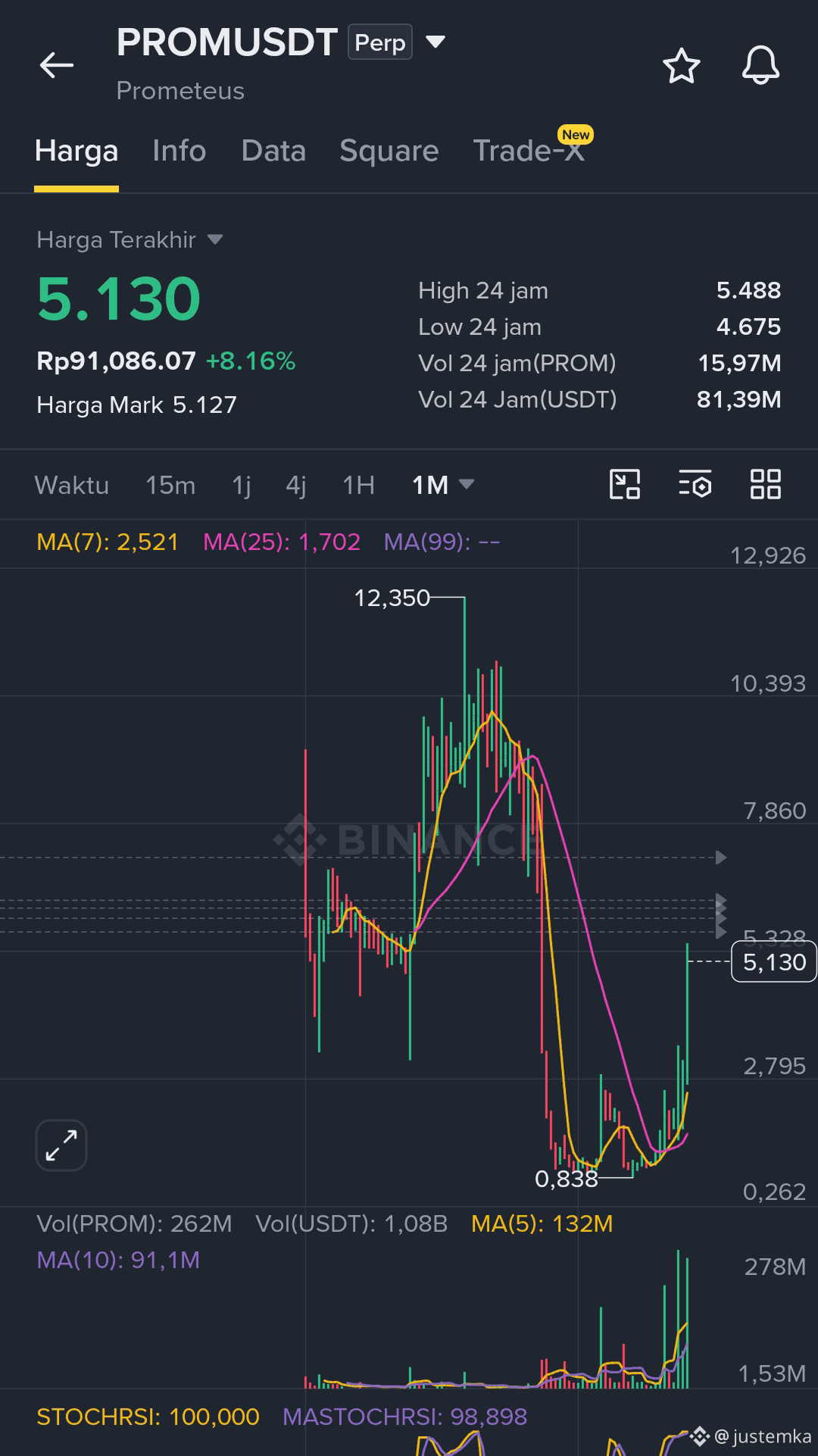The height and width of the screenshot is (1456, 818).
Task: Tap the Vol(PROM): 262M label
Action: tap(134, 1223)
